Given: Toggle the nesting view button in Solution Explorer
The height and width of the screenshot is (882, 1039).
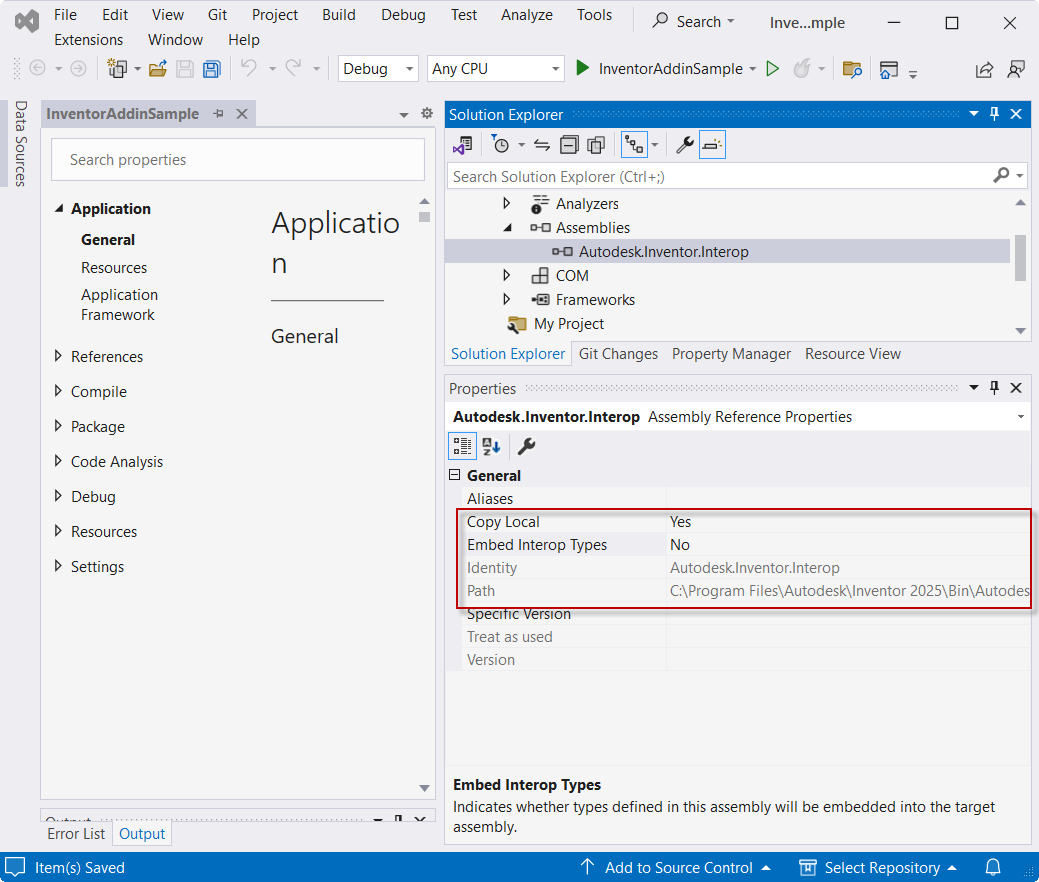Looking at the screenshot, I should [634, 144].
